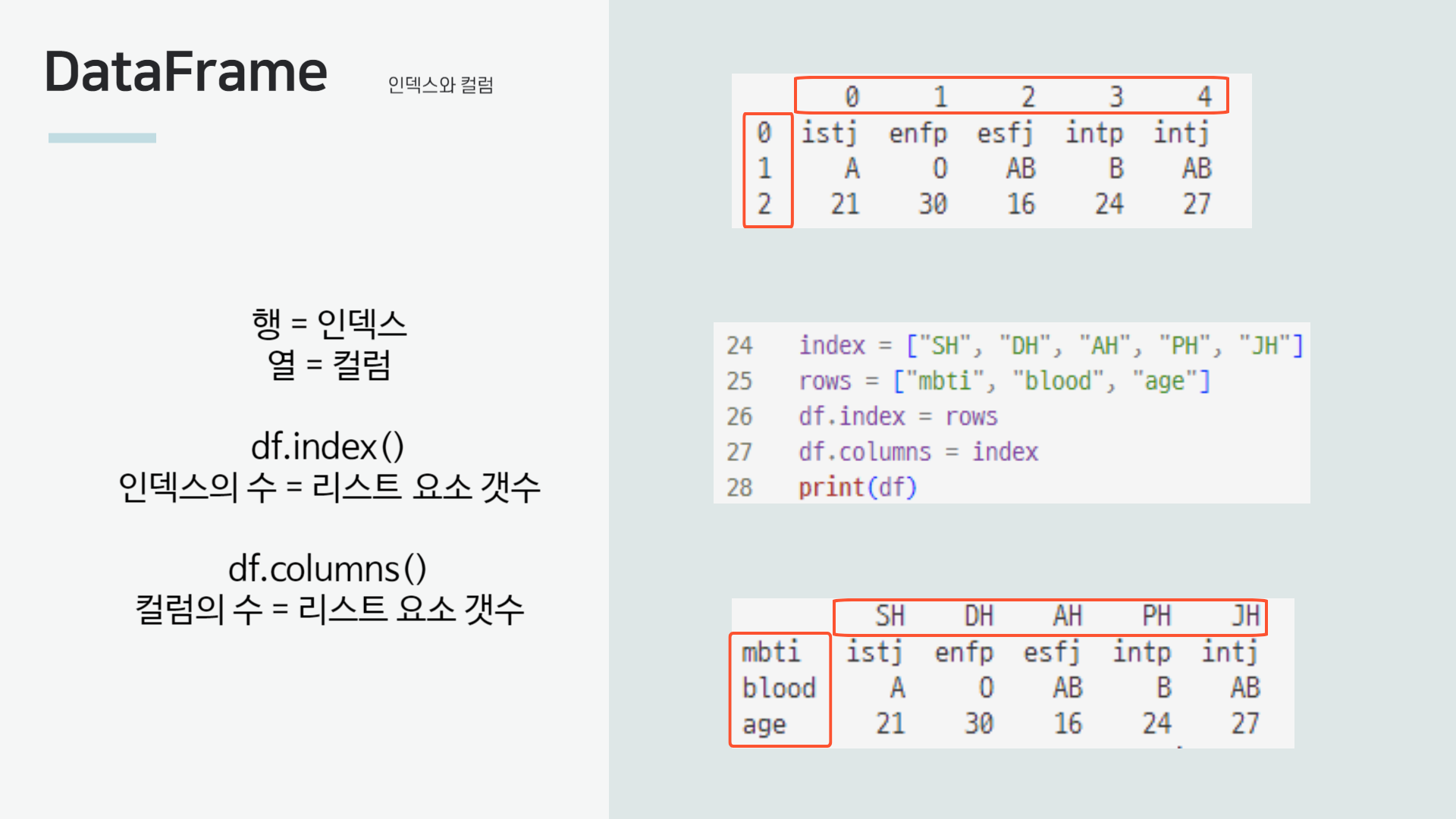Click the blue underline bar below title
1456x819 pixels.
(102, 138)
